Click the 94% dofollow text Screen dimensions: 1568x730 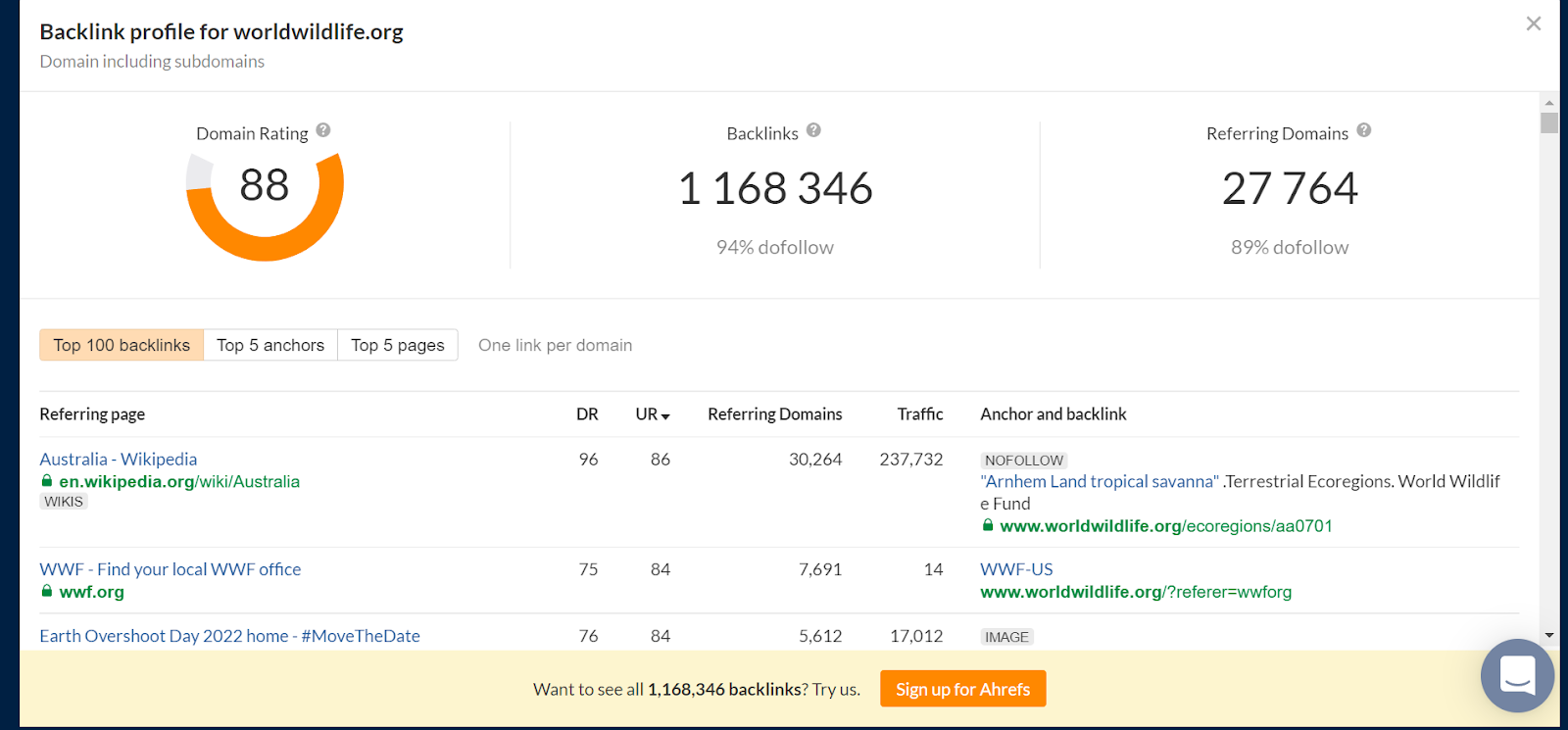tap(775, 247)
